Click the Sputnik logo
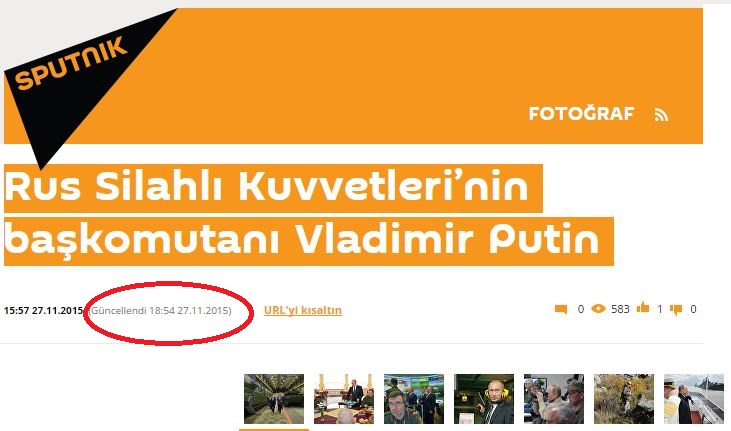The height and width of the screenshot is (431, 731). tap(70, 65)
